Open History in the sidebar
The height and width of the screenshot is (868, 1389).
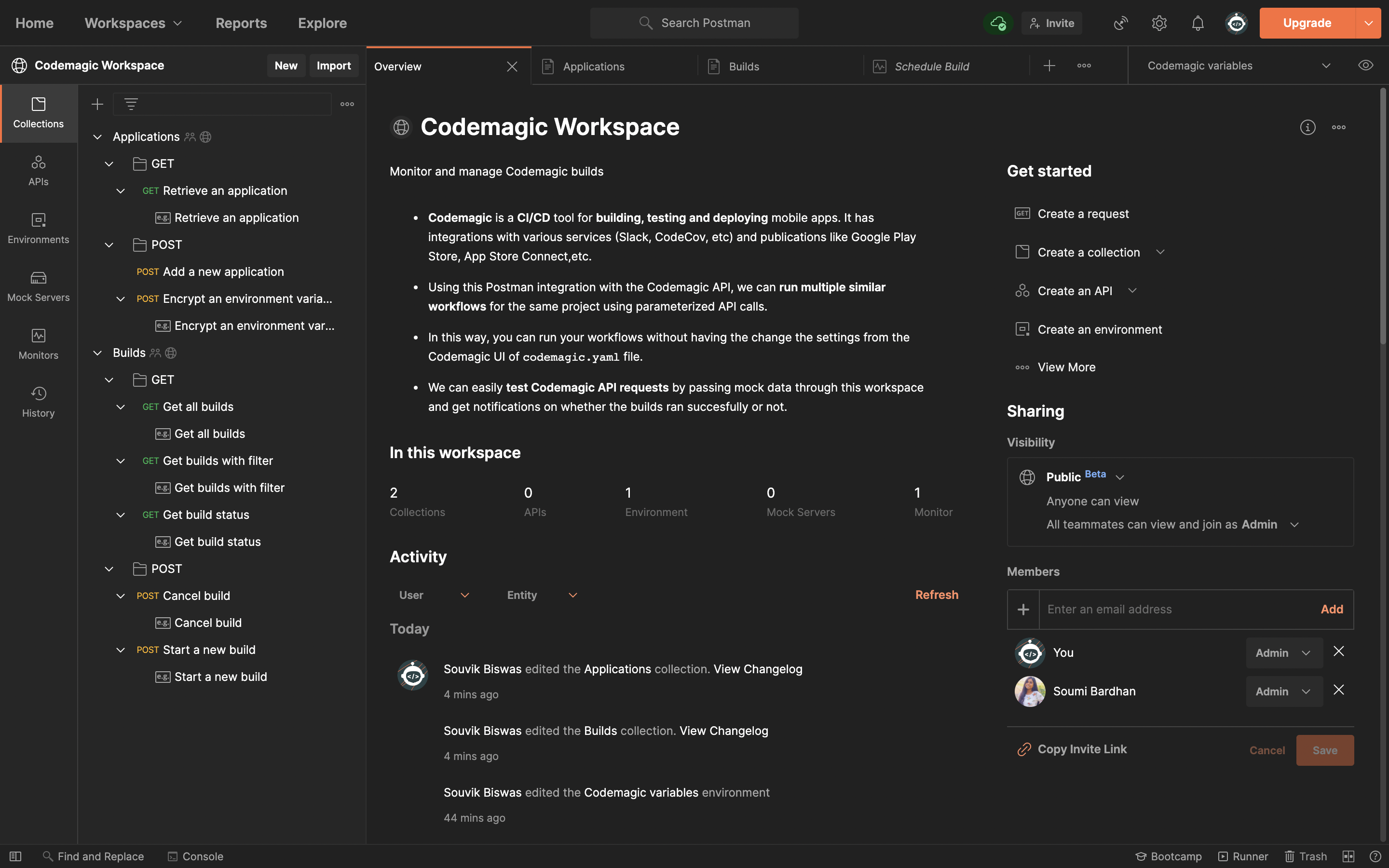[38, 402]
